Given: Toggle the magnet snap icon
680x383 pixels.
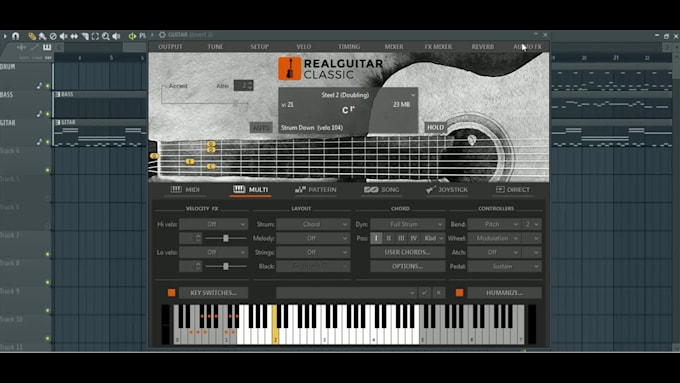Looking at the screenshot, I should click(16, 36).
